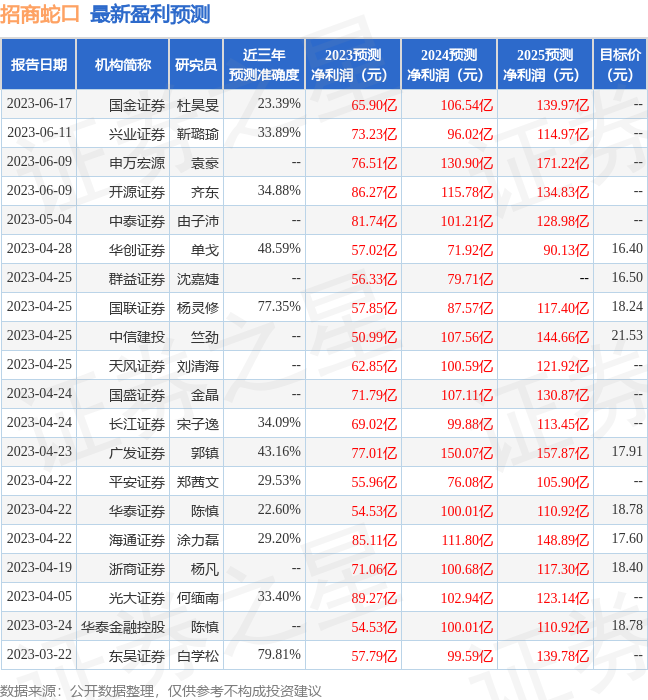The image size is (648, 700).
Task: Click the 数据来源 footnote text
Action: (x=161, y=691)
